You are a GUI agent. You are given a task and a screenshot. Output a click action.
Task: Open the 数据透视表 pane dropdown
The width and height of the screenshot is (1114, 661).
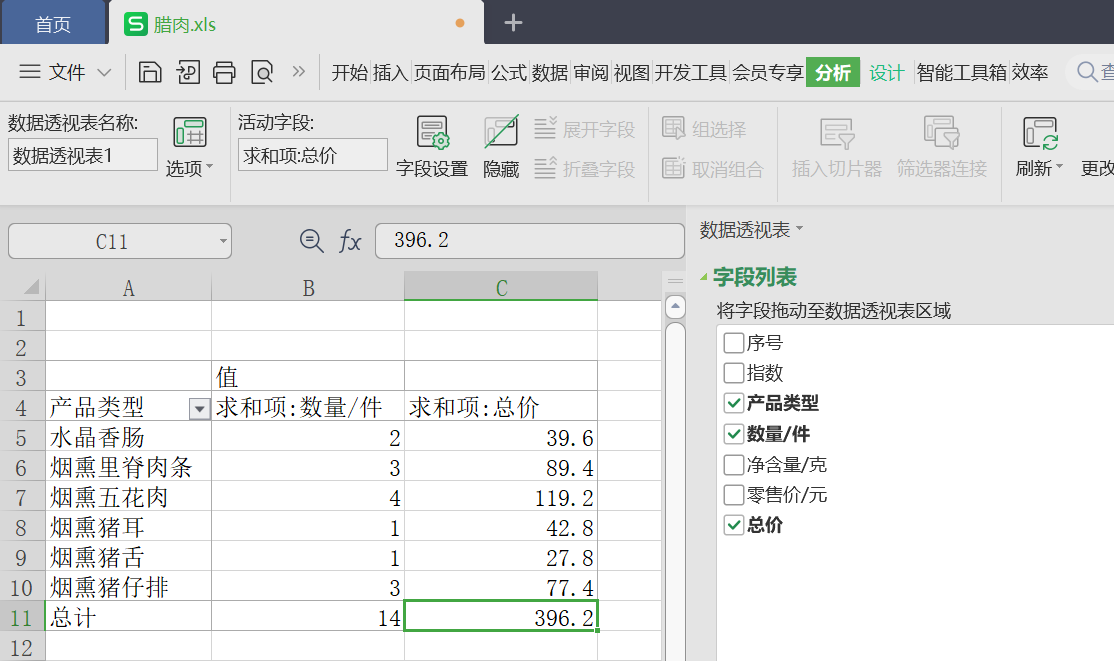coord(799,228)
